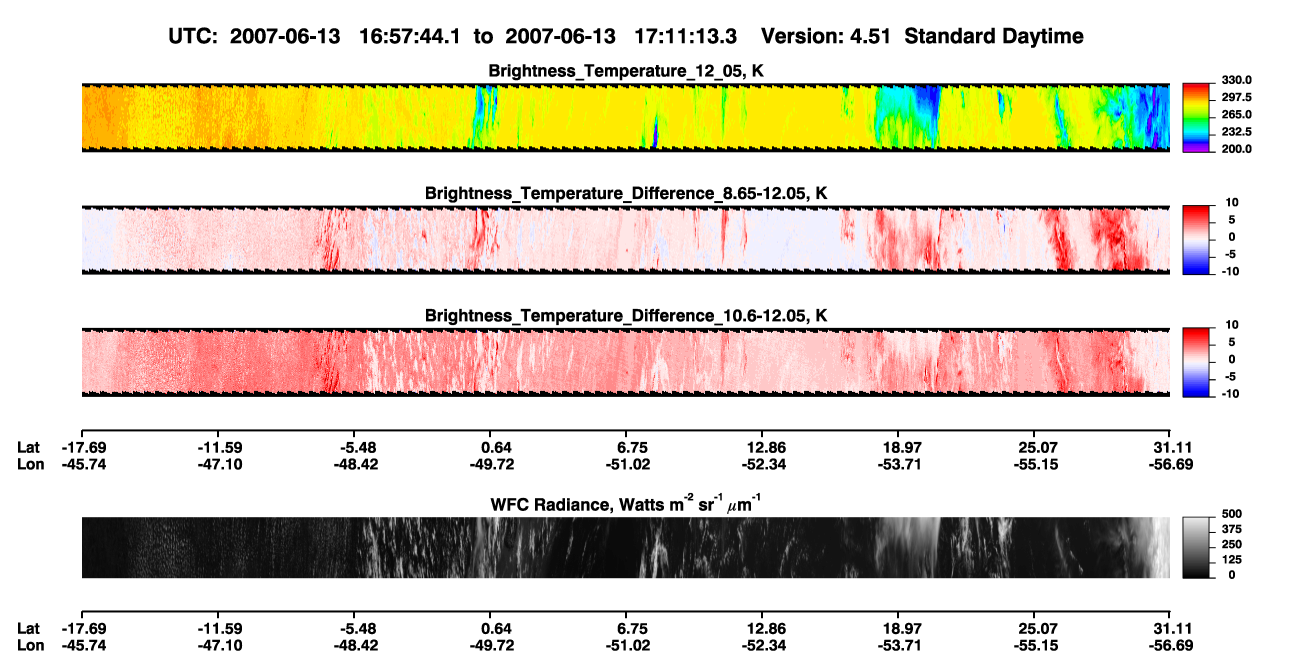The image size is (1300, 667).
Task: Click the -10 tick of 10.6-12.05 color bar
Action: pyautogui.click(x=1229, y=394)
